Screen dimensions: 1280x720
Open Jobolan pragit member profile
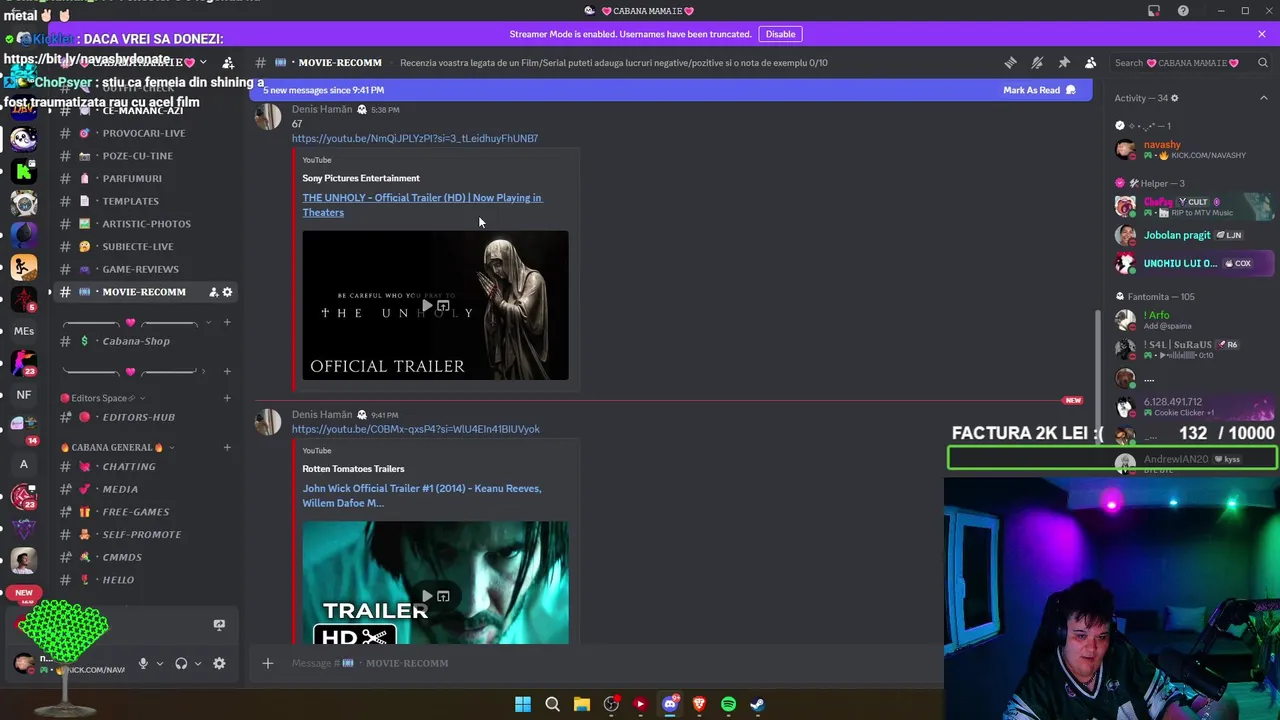pyautogui.click(x=1194, y=235)
